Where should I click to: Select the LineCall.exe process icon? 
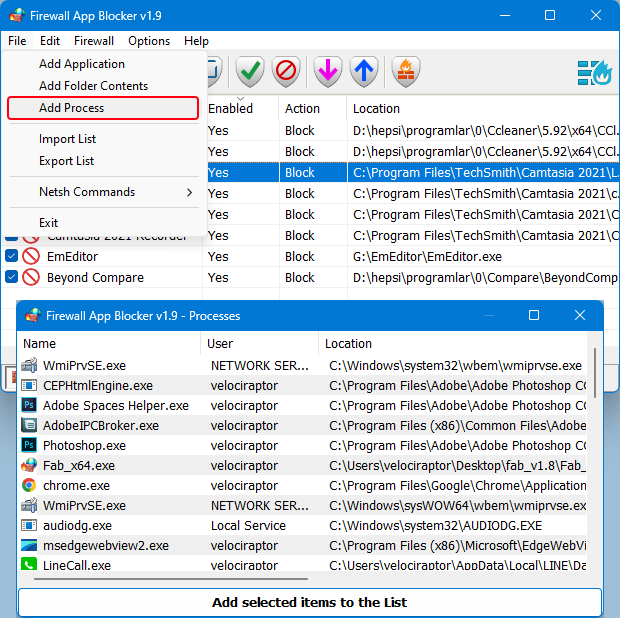tap(29, 565)
